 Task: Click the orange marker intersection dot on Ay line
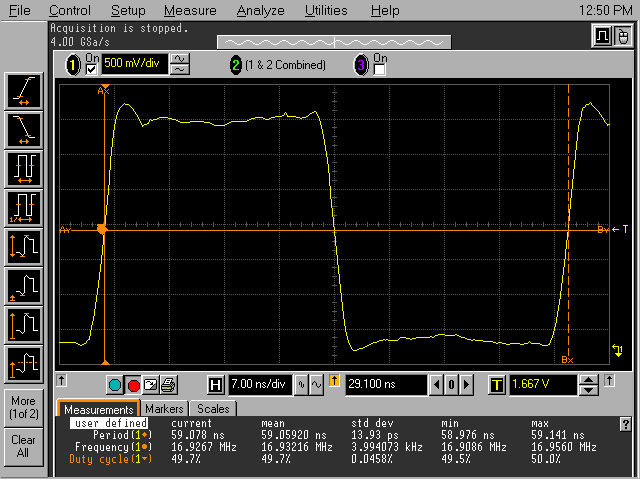[102, 229]
